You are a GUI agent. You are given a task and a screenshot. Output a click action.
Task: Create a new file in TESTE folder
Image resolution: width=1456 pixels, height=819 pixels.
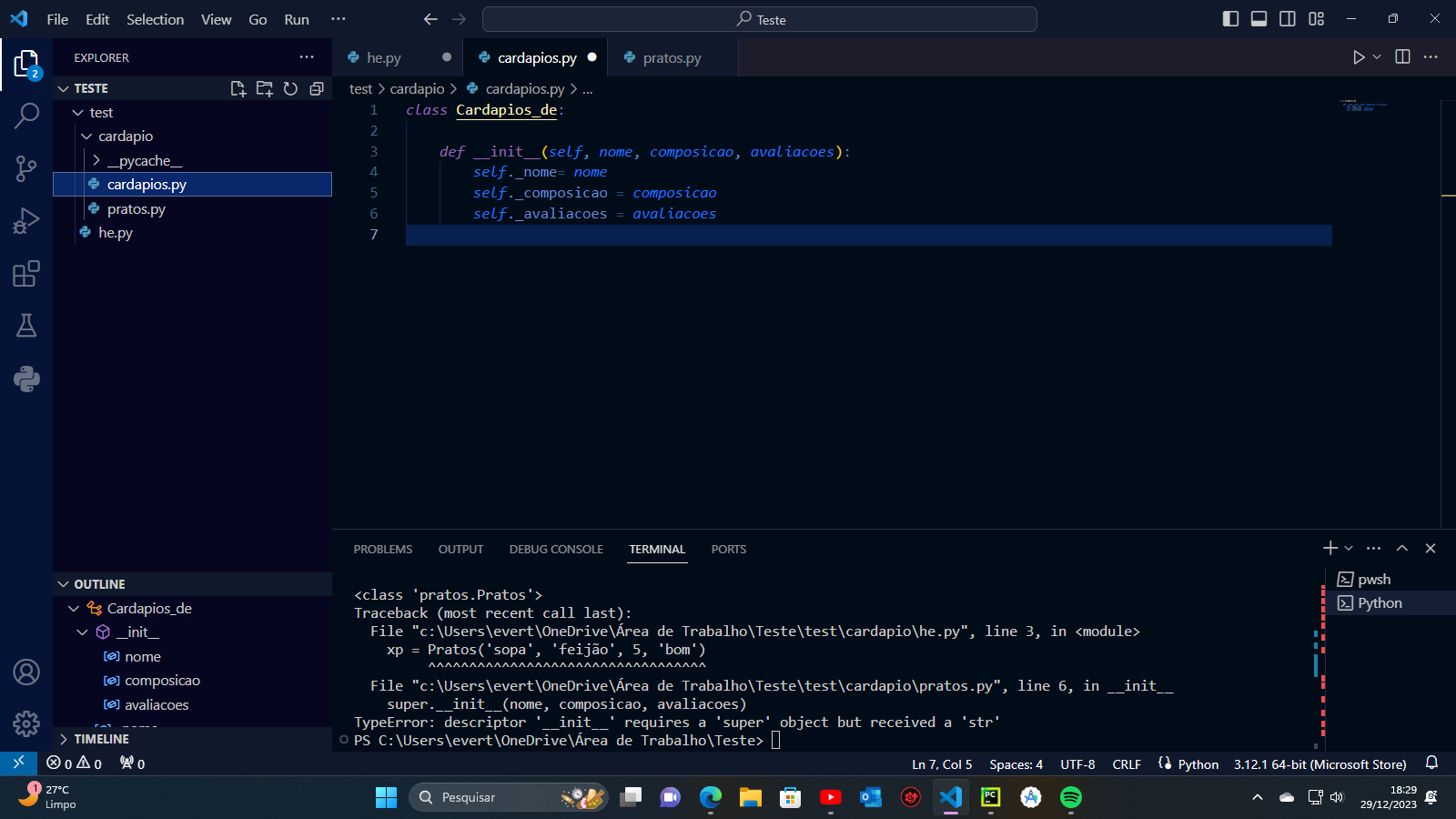(238, 88)
